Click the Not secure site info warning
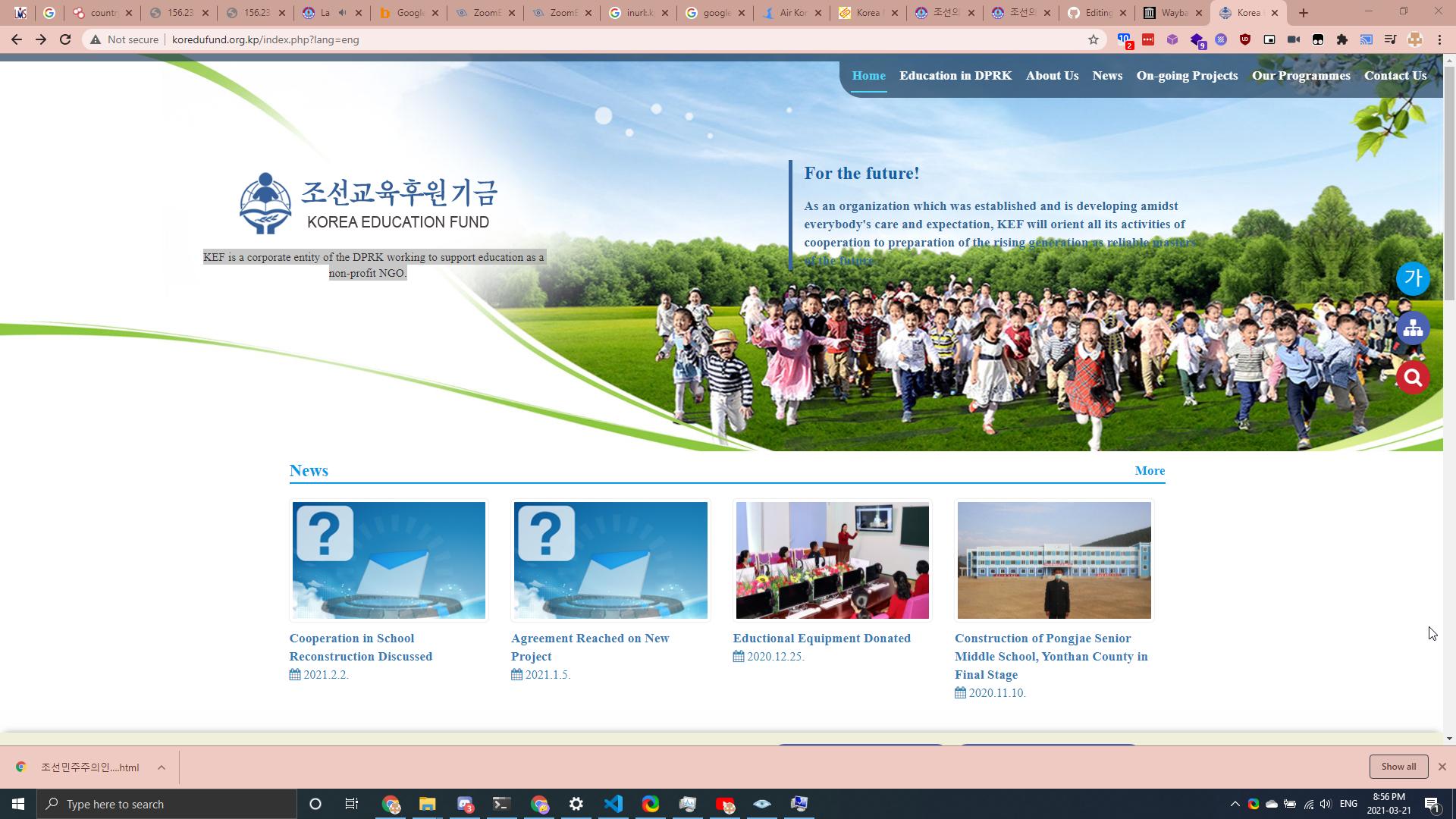Screen dimensions: 1456x819 coord(125,39)
